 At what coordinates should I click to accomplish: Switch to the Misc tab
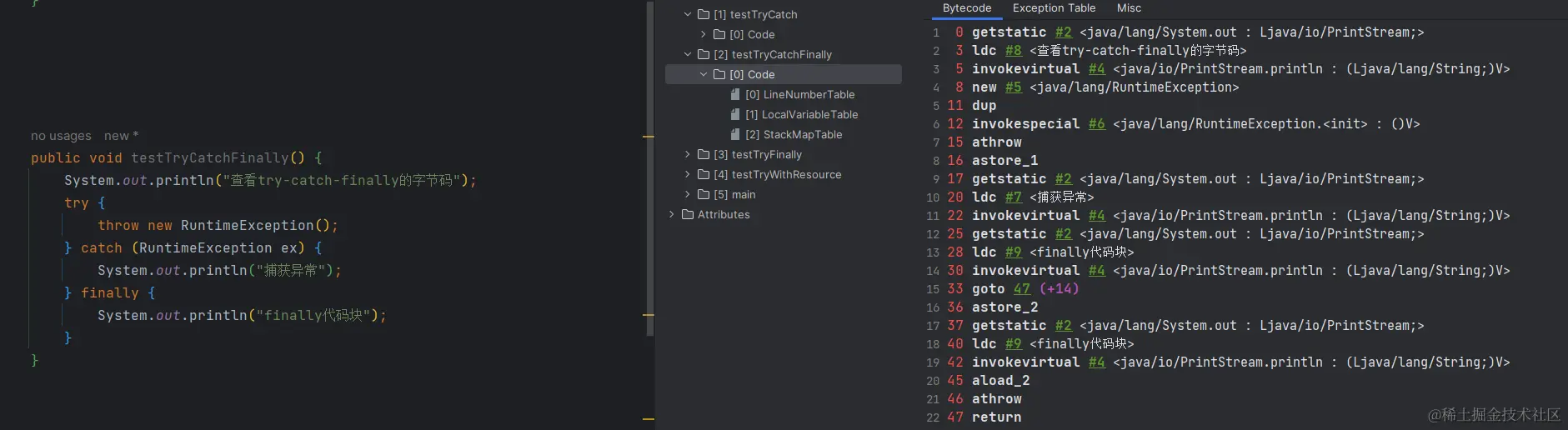[1129, 8]
